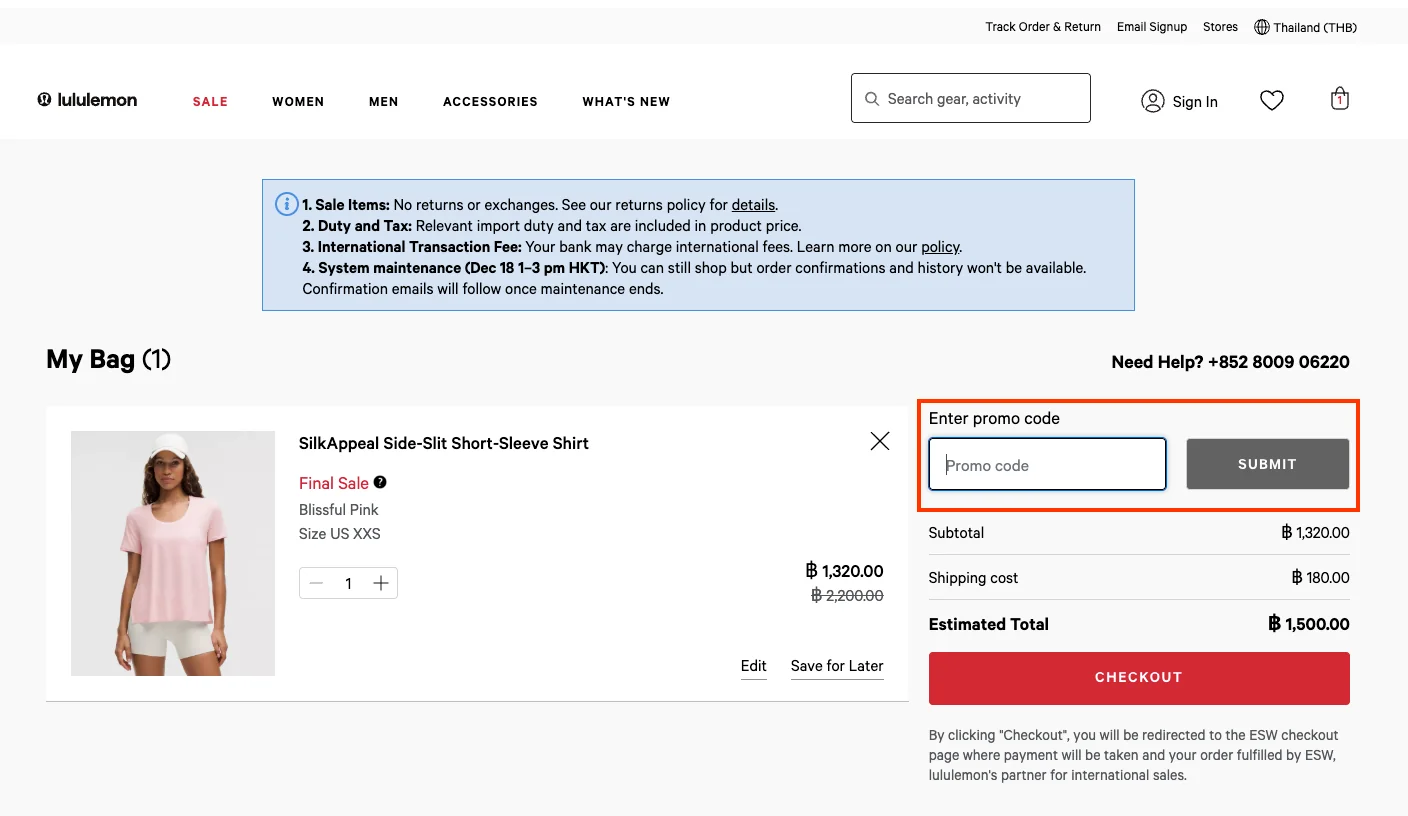This screenshot has width=1408, height=816.
Task: Open the Sign In account icon
Action: [x=1152, y=100]
